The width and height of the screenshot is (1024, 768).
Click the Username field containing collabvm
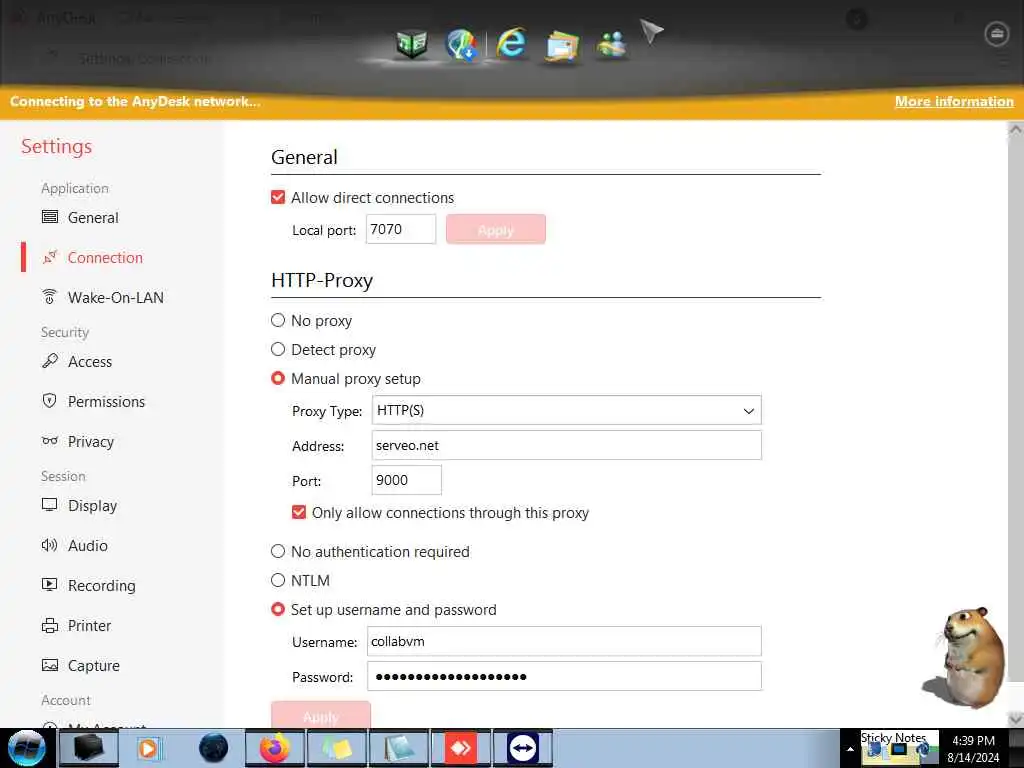564,641
